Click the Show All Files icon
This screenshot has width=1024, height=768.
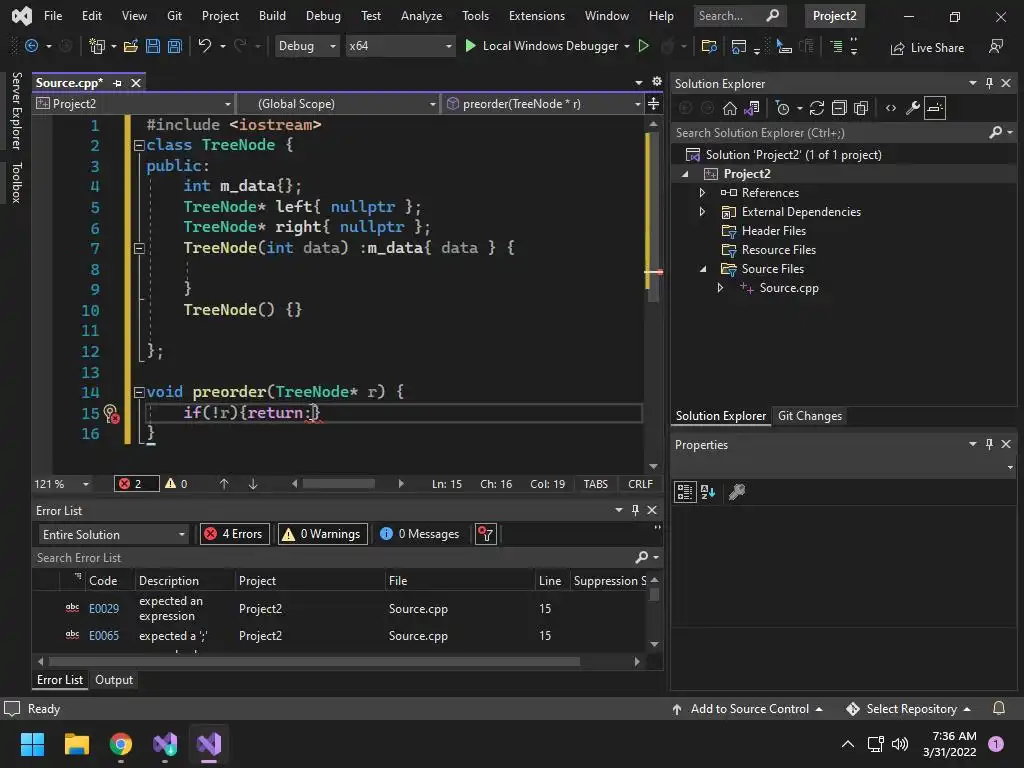861,108
